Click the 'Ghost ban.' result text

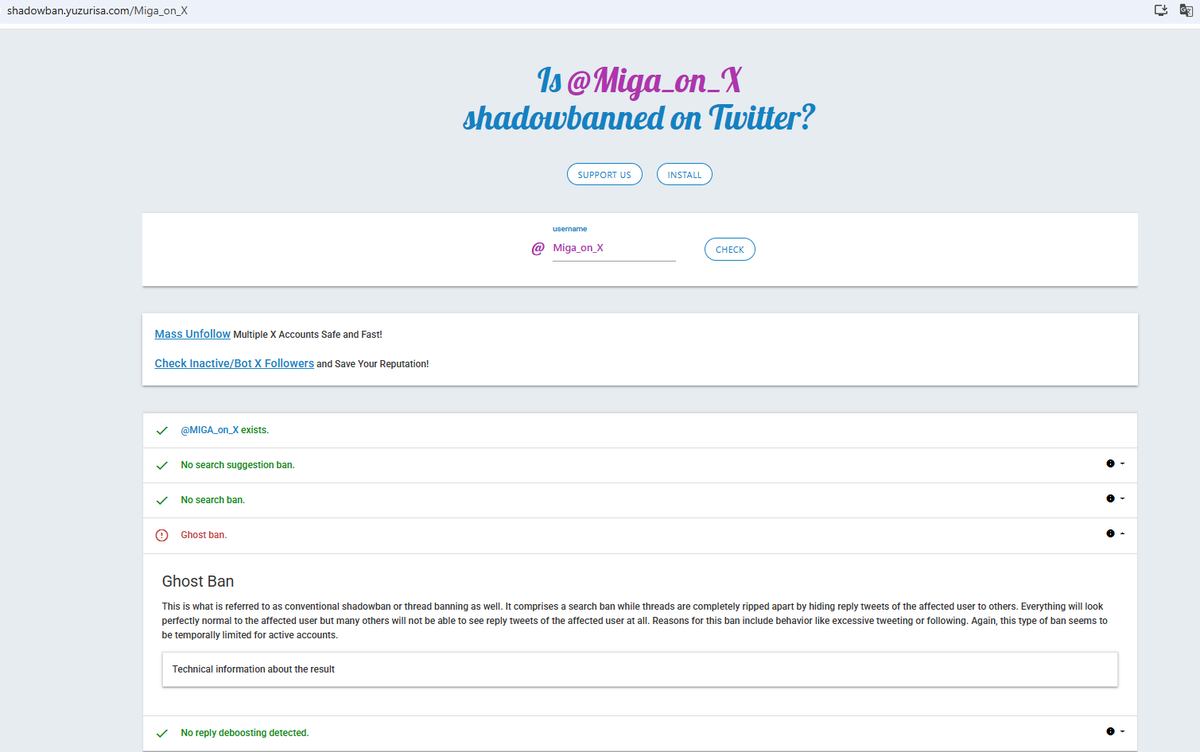[204, 535]
